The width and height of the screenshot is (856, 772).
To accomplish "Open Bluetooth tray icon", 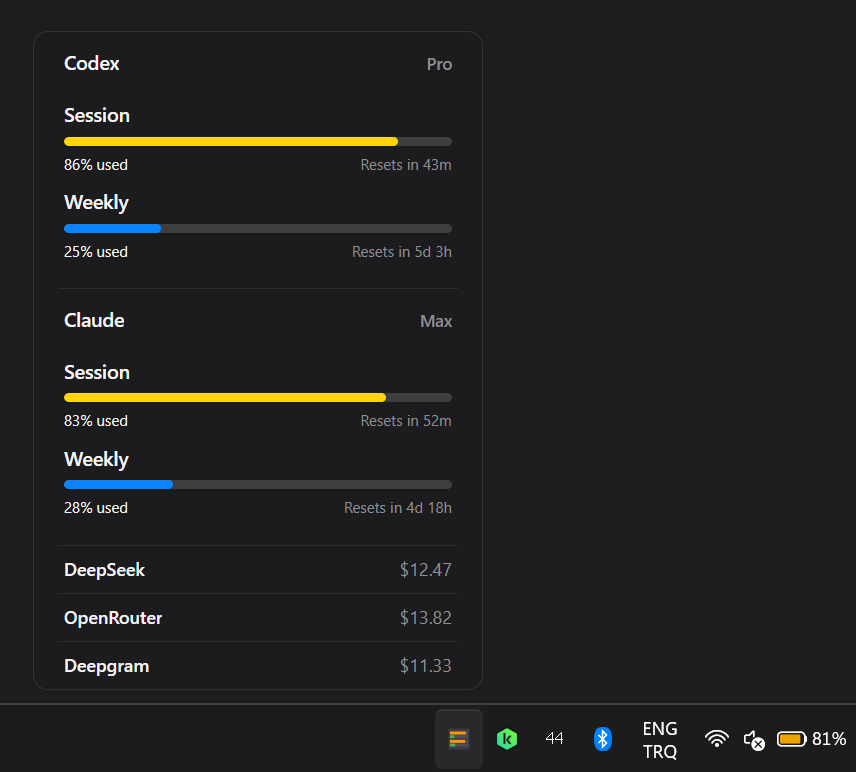I will coord(602,739).
